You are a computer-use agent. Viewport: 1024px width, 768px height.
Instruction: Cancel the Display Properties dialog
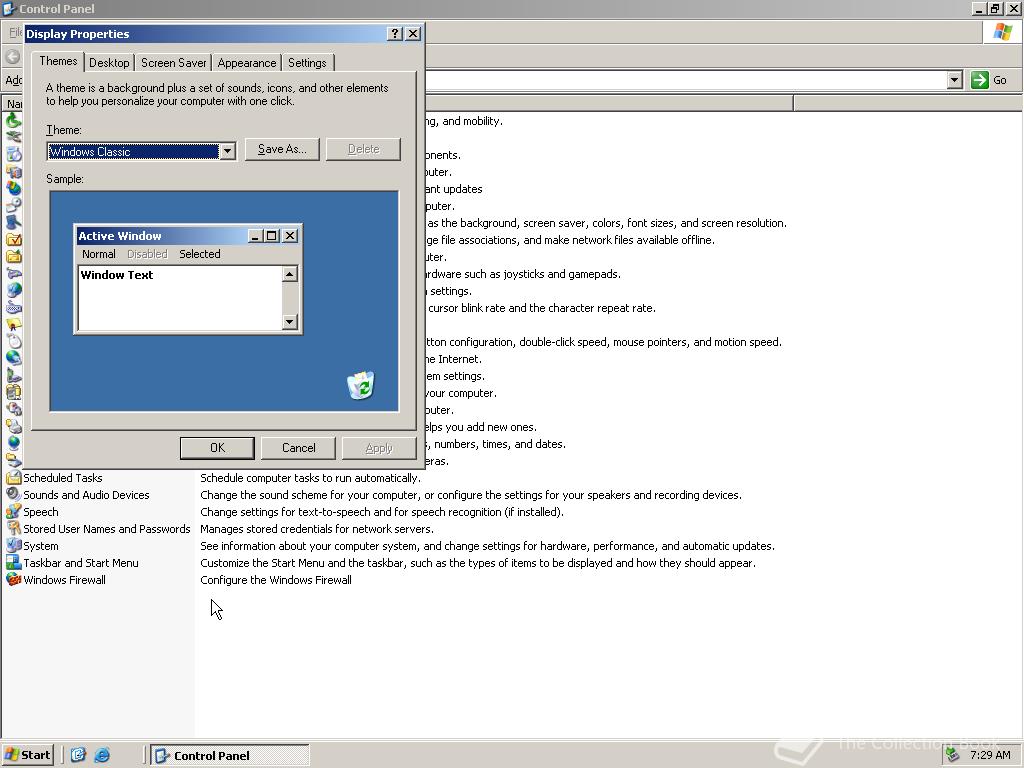[x=298, y=448]
